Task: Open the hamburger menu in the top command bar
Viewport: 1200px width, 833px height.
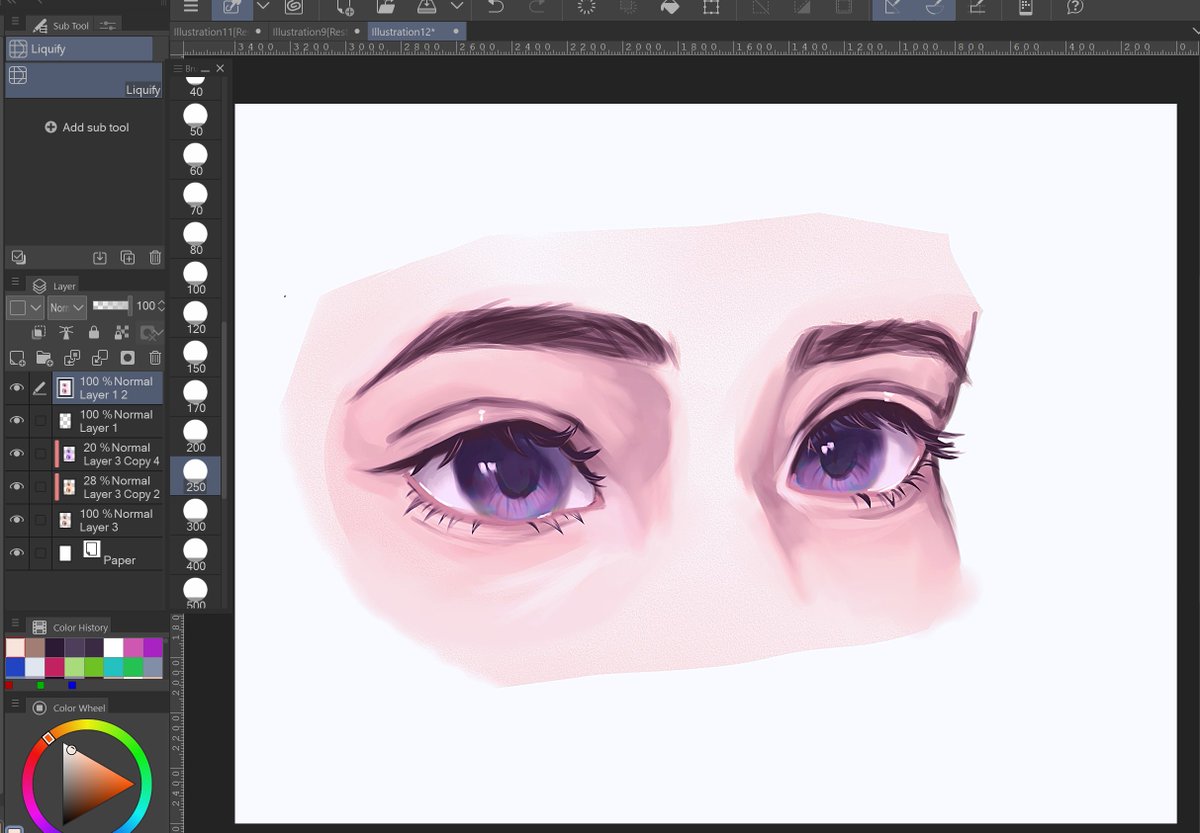Action: pyautogui.click(x=191, y=7)
